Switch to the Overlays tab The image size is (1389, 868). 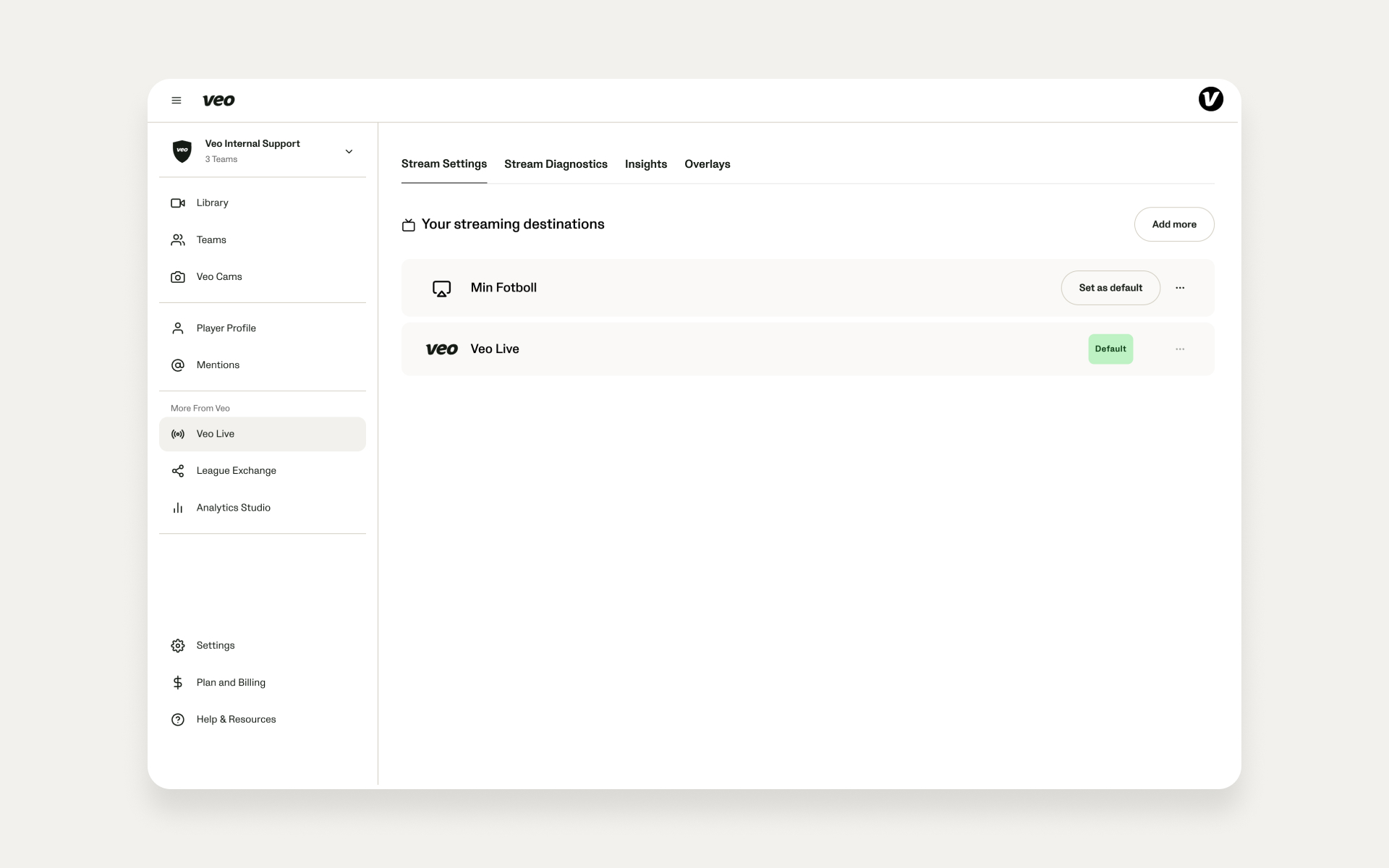[x=707, y=164]
